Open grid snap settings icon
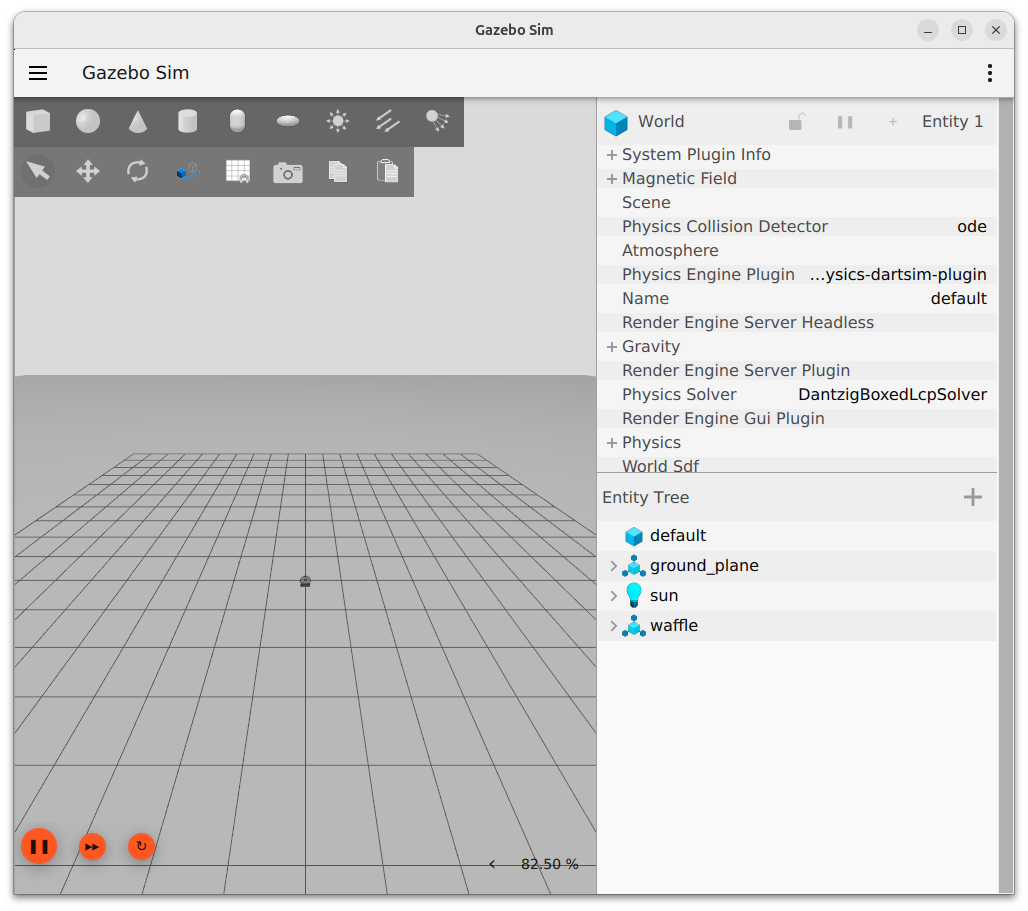Image resolution: width=1028 pixels, height=911 pixels. click(238, 171)
